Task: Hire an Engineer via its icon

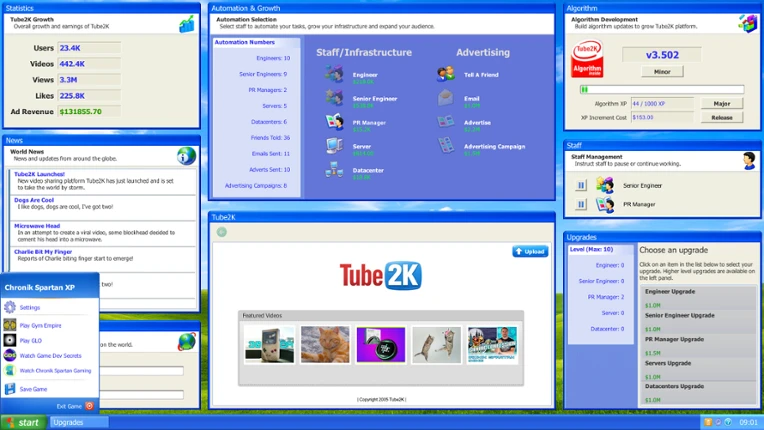Action: 334,74
